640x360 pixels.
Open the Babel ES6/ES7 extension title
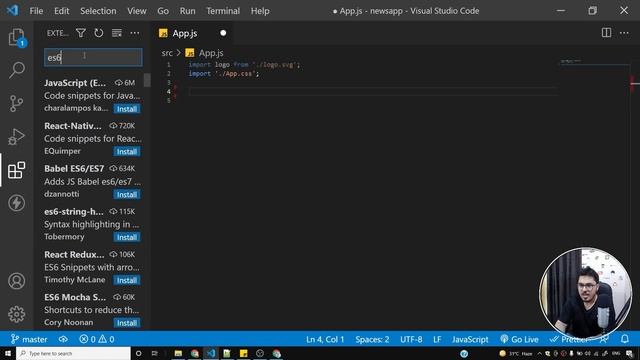[74, 169]
